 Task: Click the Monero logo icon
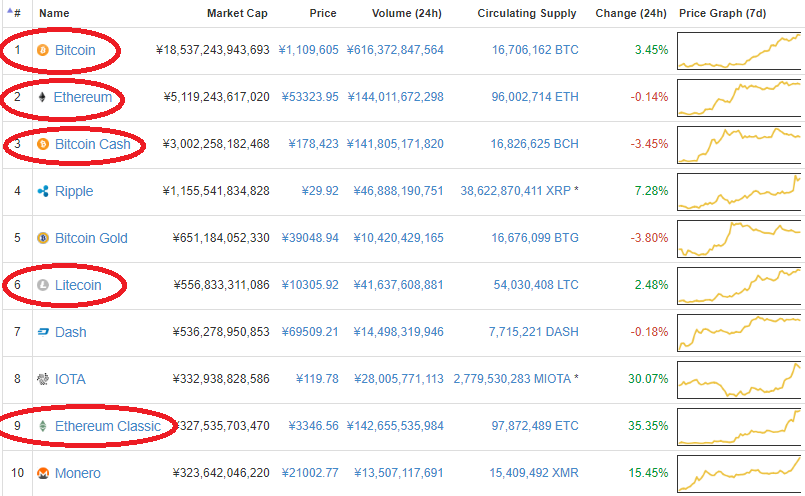(x=43, y=473)
